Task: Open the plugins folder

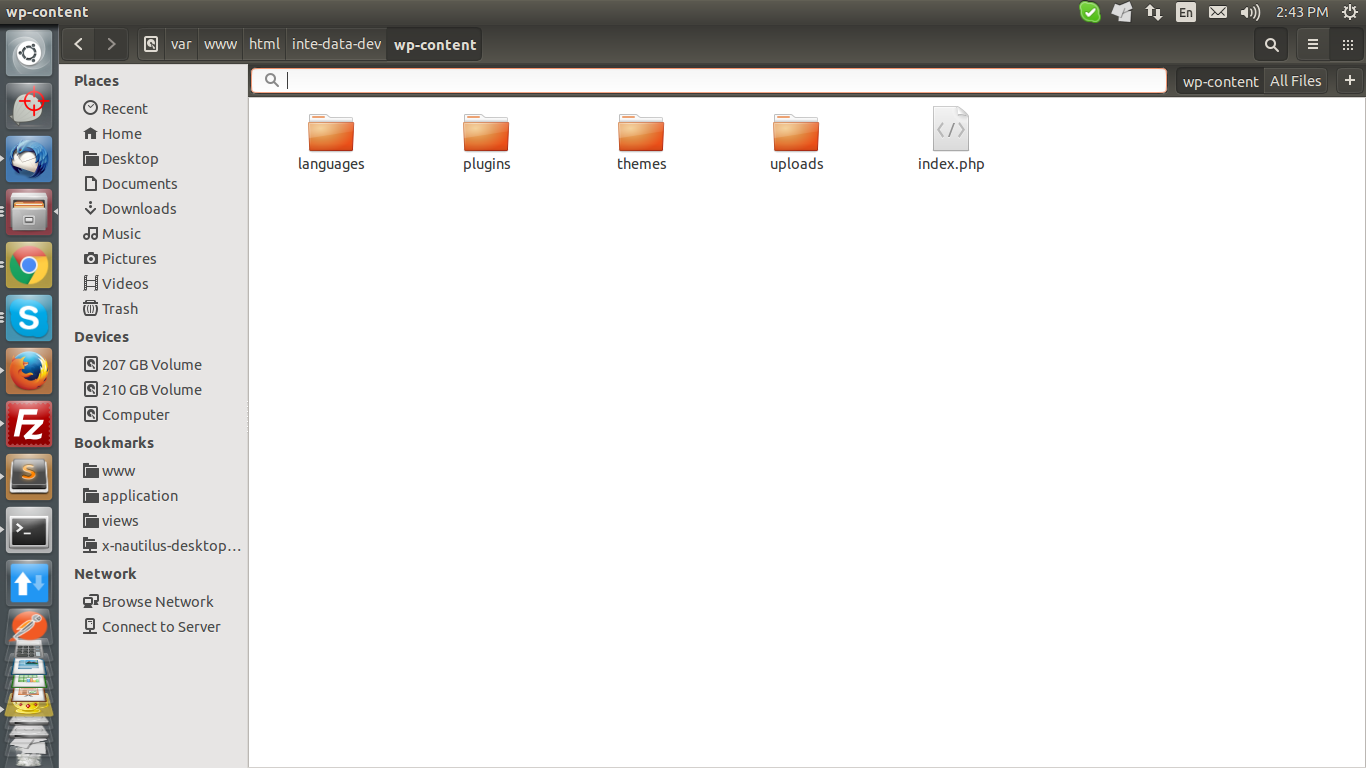Action: (x=486, y=142)
